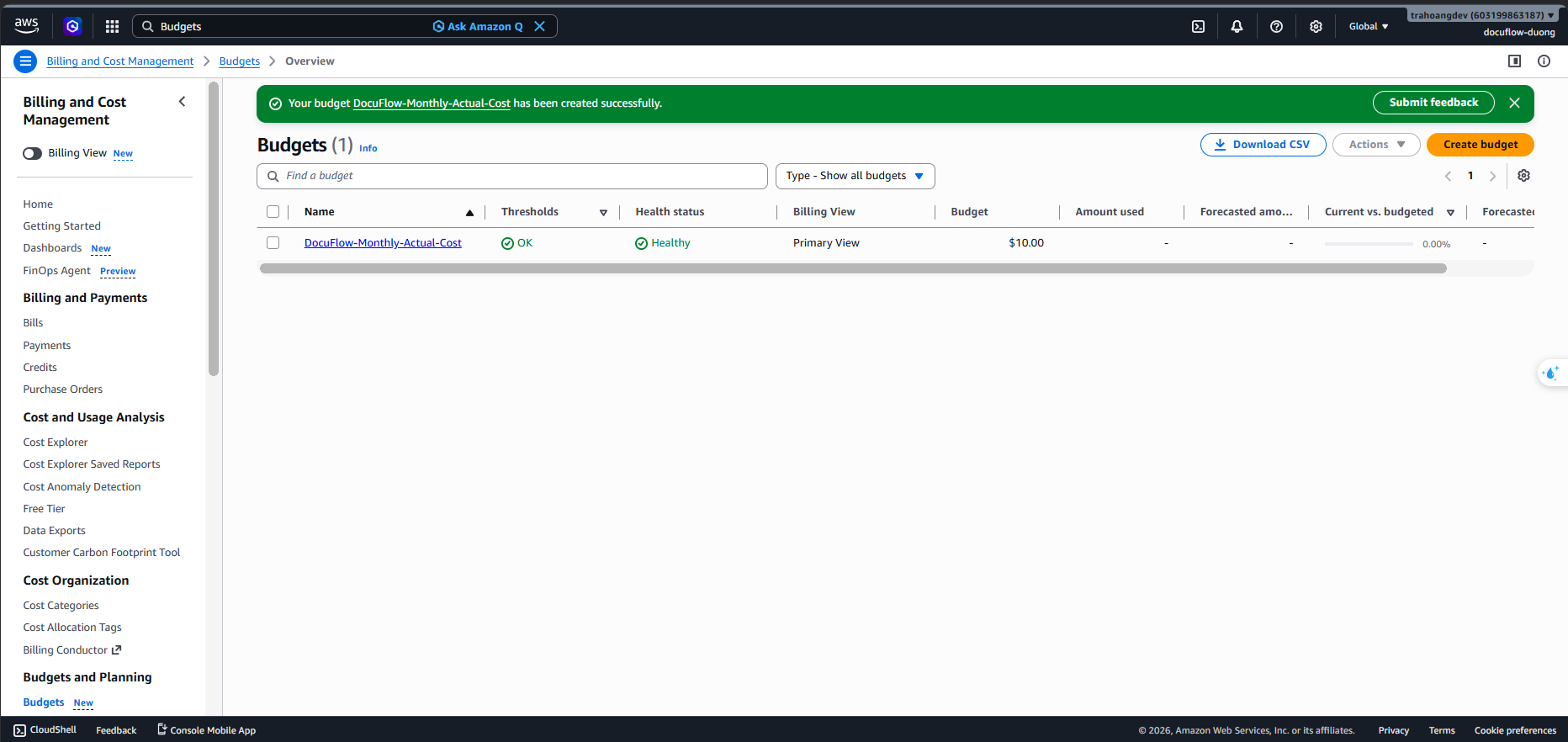Open Credits in the sidebar
Screen dimensions: 1568x742
[x=40, y=368]
